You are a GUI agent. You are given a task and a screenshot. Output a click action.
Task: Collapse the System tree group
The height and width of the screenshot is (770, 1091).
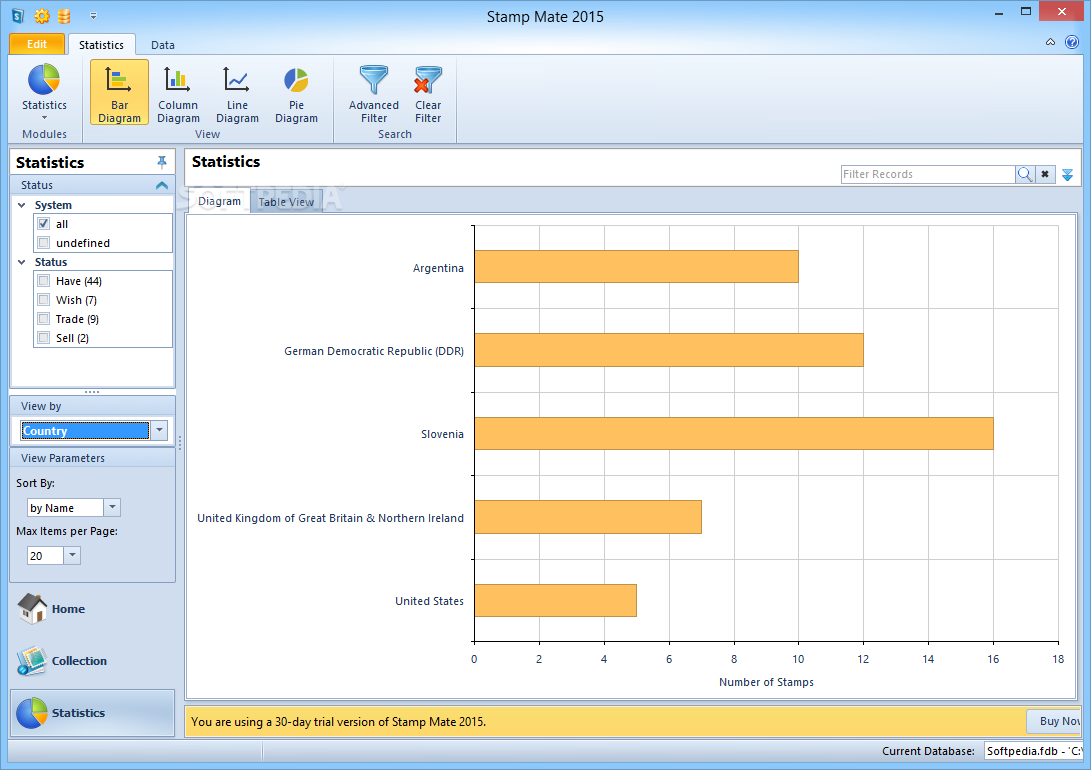(22, 205)
